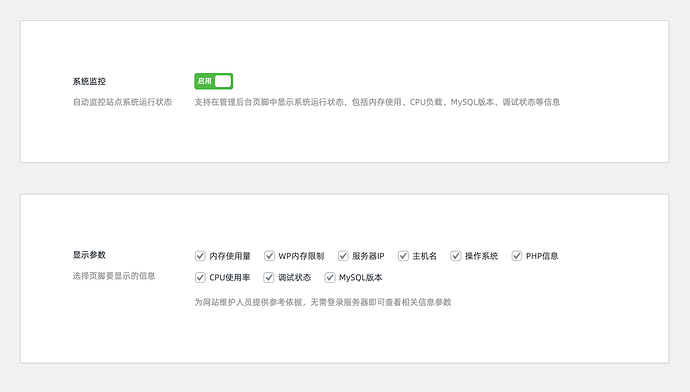Uncheck the 内存使用量 checkbox
This screenshot has width=690, height=392.
click(x=200, y=256)
